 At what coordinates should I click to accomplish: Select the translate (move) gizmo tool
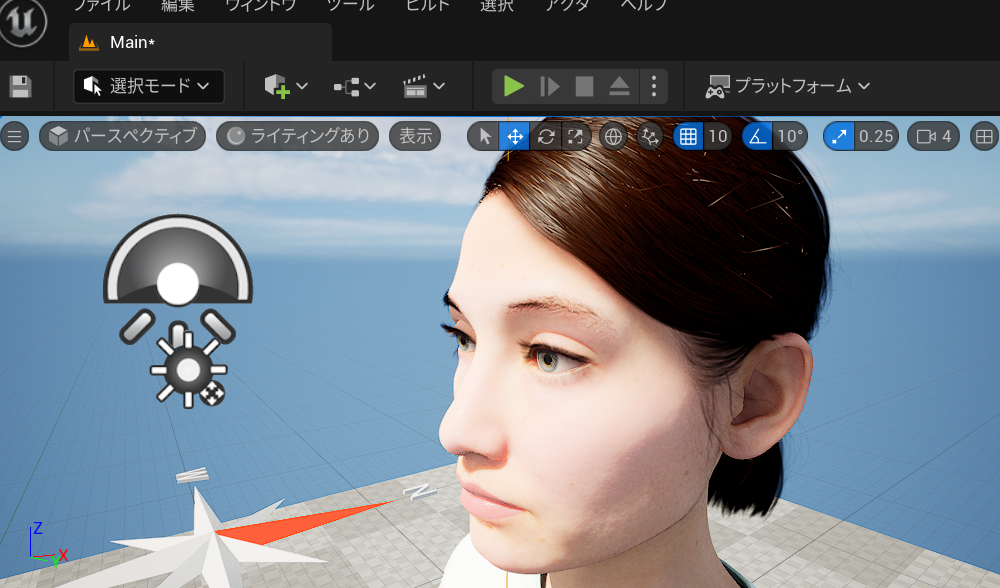(x=514, y=136)
